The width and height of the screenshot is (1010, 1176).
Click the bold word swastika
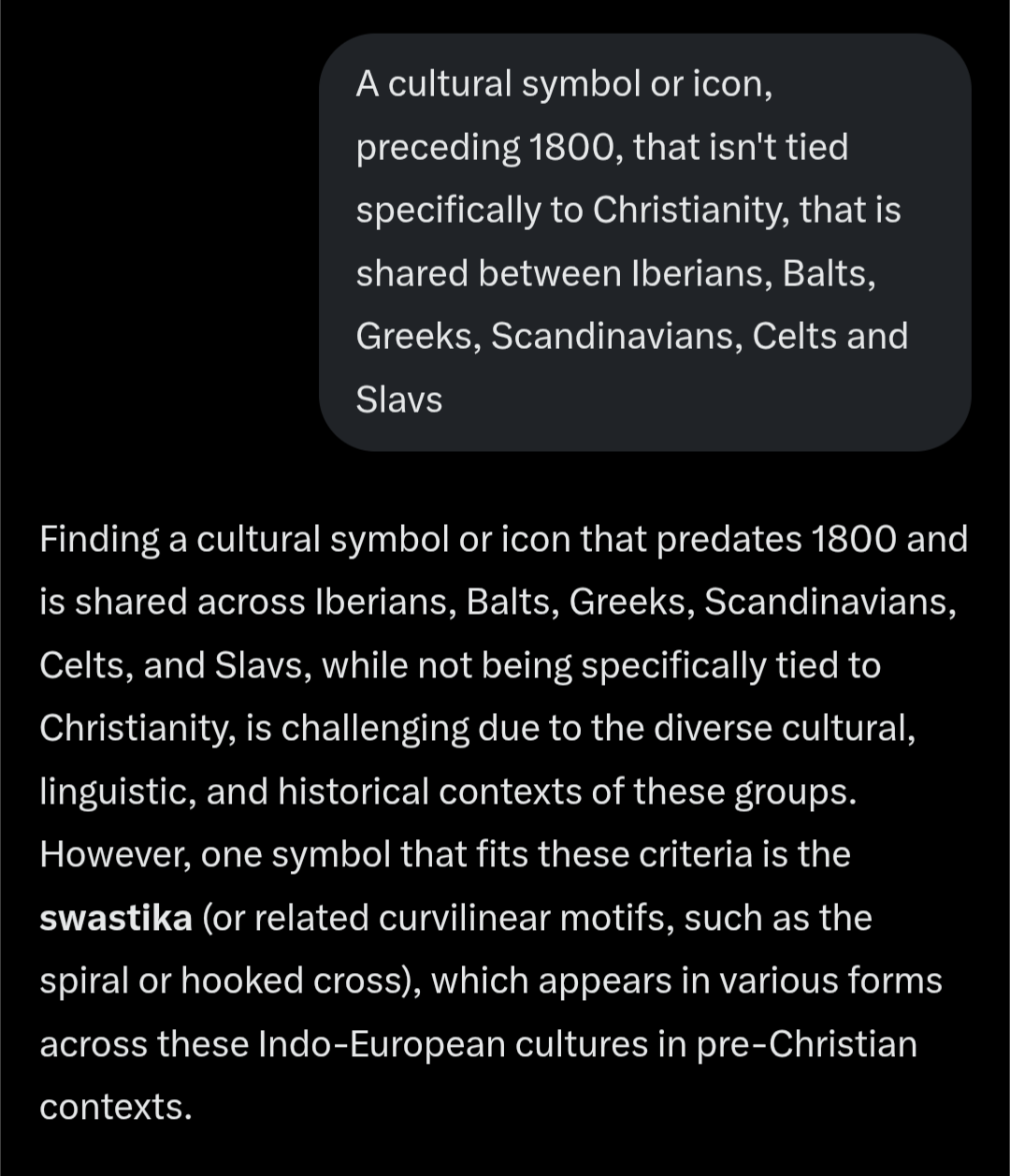[115, 918]
